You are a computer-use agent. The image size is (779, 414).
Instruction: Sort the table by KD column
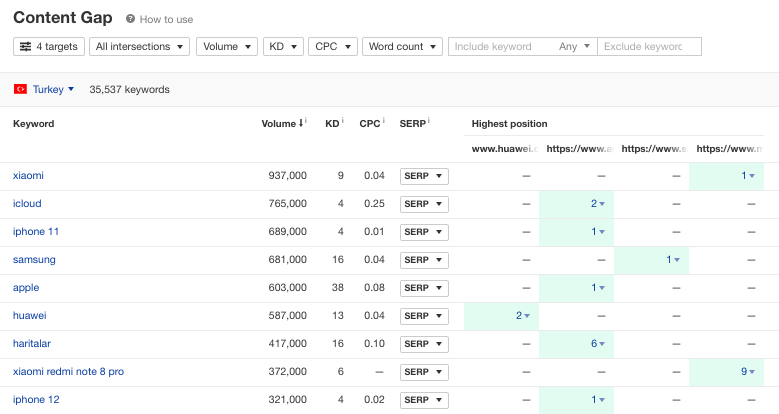click(332, 124)
